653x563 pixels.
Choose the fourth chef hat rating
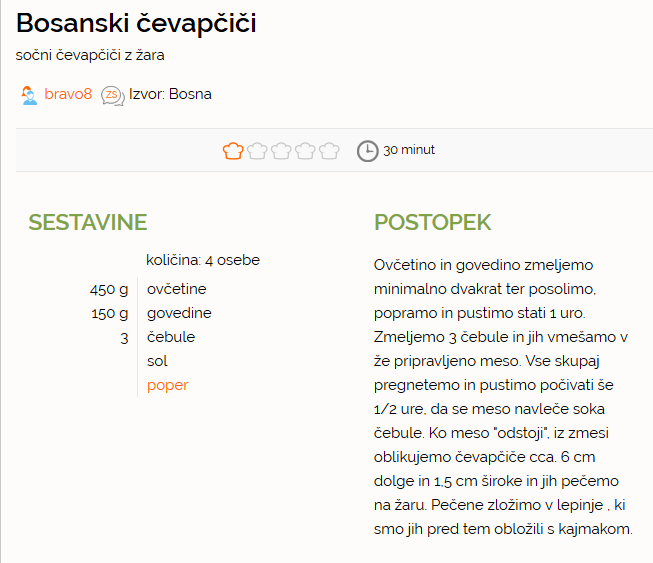click(305, 151)
